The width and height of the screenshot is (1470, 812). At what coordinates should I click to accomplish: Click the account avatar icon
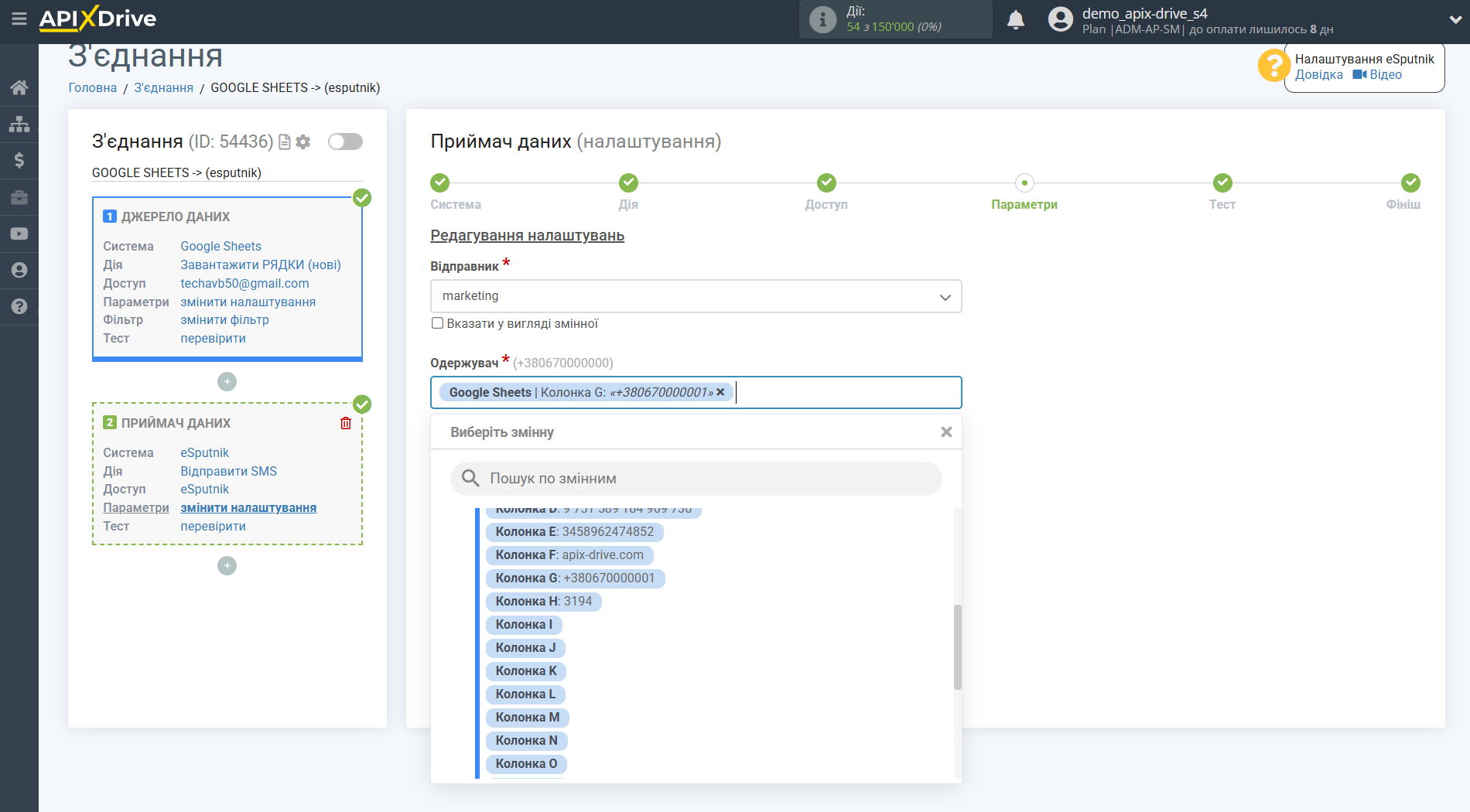click(1061, 19)
